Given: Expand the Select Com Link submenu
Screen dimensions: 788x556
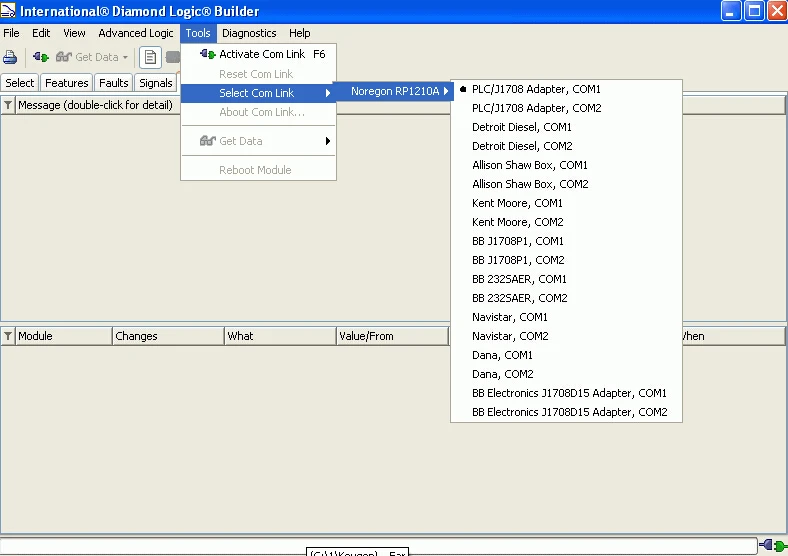Looking at the screenshot, I should tap(258, 93).
